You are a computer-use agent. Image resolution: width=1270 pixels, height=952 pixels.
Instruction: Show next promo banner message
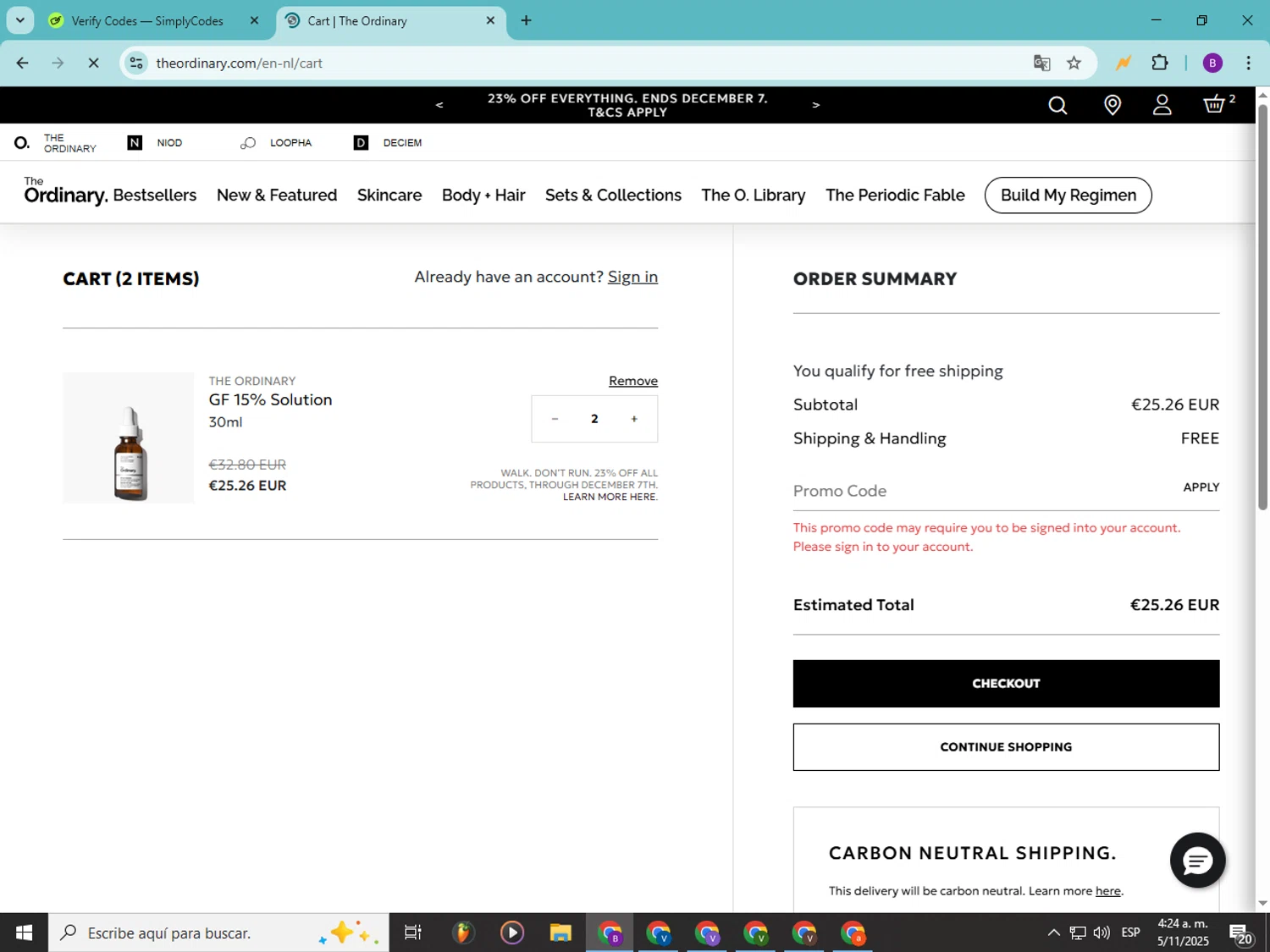click(x=815, y=105)
